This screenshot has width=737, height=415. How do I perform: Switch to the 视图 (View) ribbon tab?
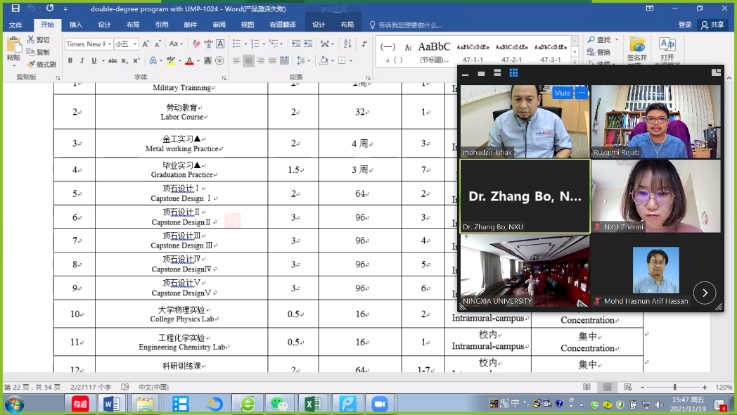[247, 24]
